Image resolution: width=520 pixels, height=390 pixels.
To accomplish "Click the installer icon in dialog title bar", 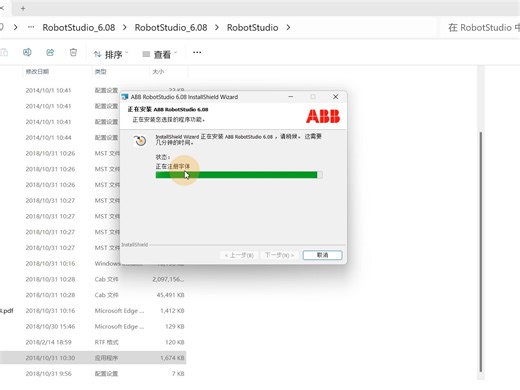I will 125,97.
